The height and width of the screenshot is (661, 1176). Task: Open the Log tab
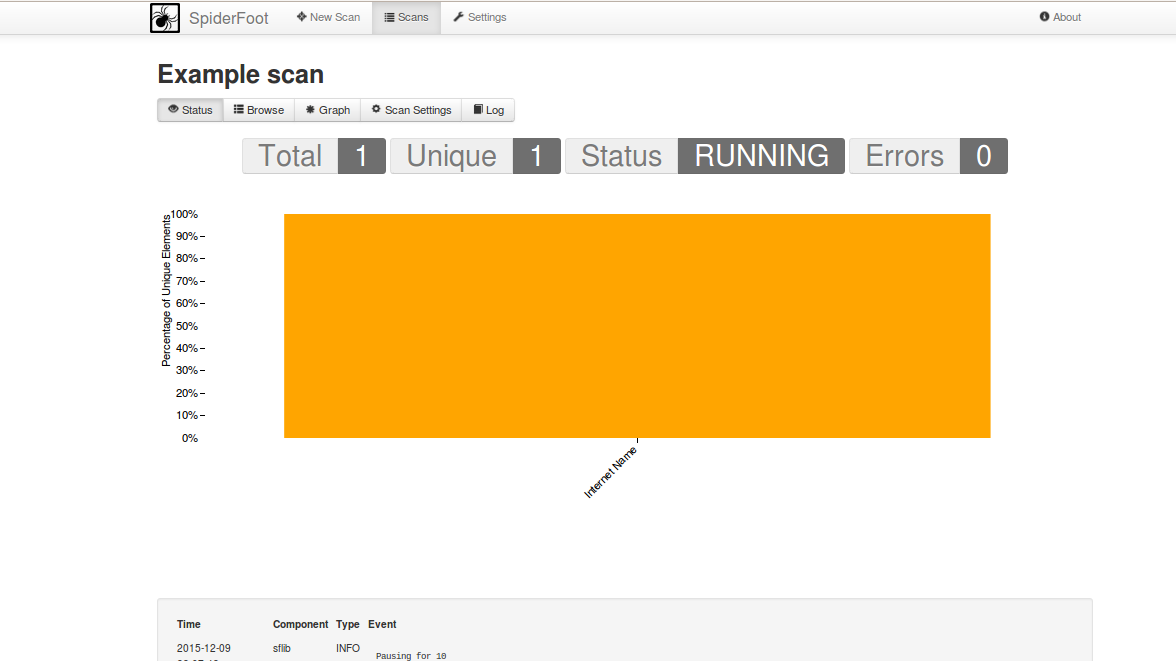pos(488,110)
